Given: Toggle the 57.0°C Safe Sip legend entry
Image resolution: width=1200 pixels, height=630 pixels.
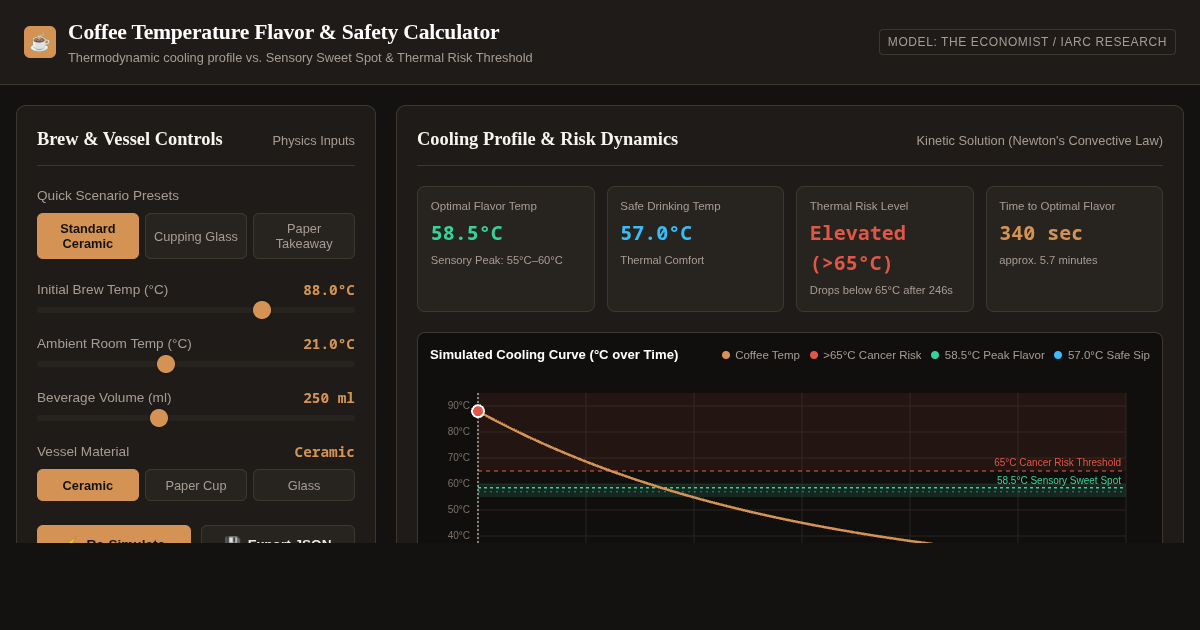Looking at the screenshot, I should click(1102, 355).
